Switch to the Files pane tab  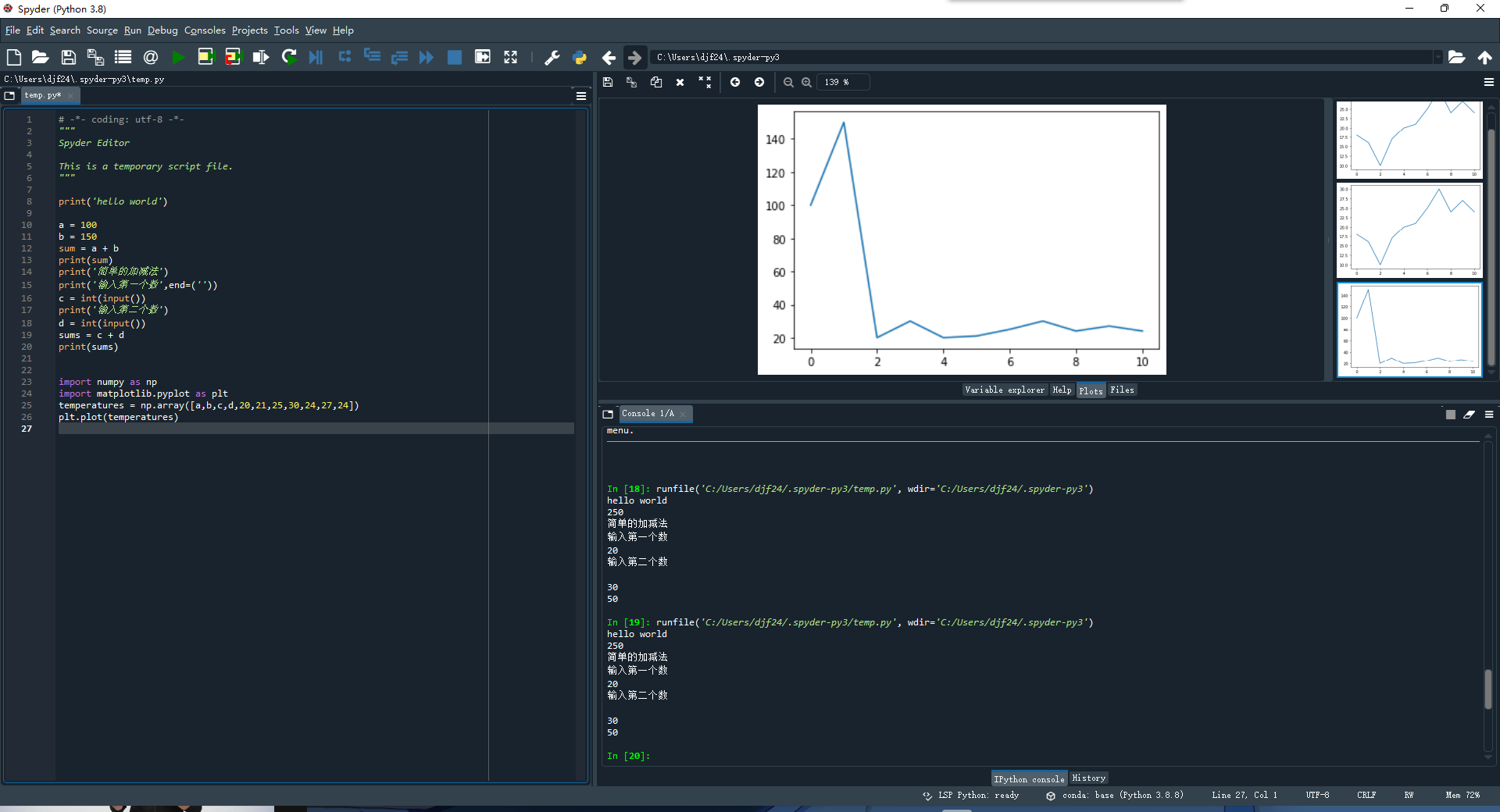coord(1122,390)
